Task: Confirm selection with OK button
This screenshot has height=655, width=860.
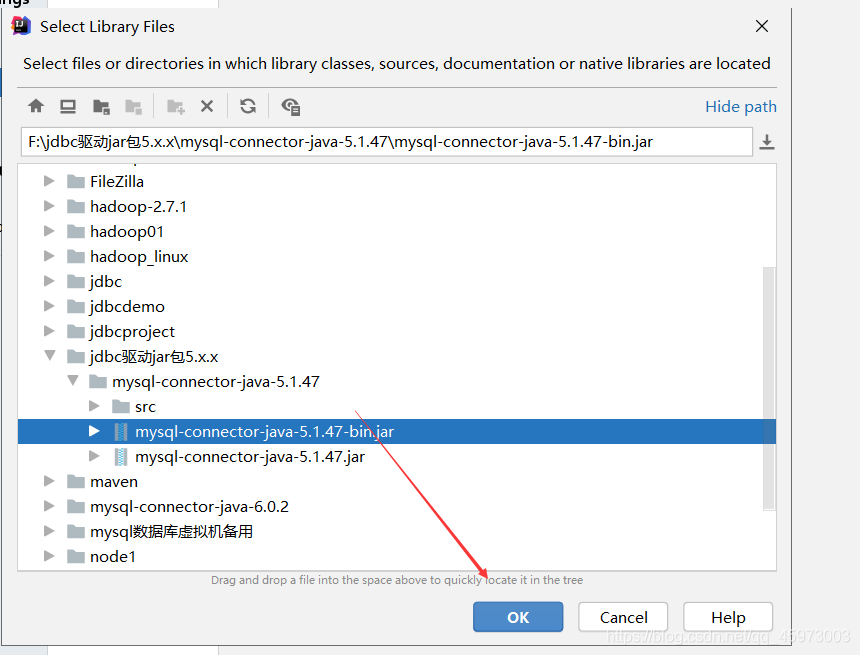Action: [x=518, y=617]
